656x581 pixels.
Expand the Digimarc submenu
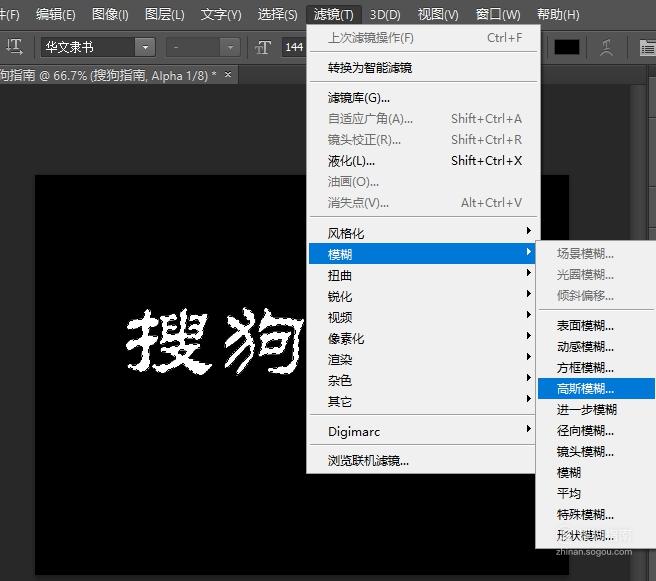click(422, 431)
